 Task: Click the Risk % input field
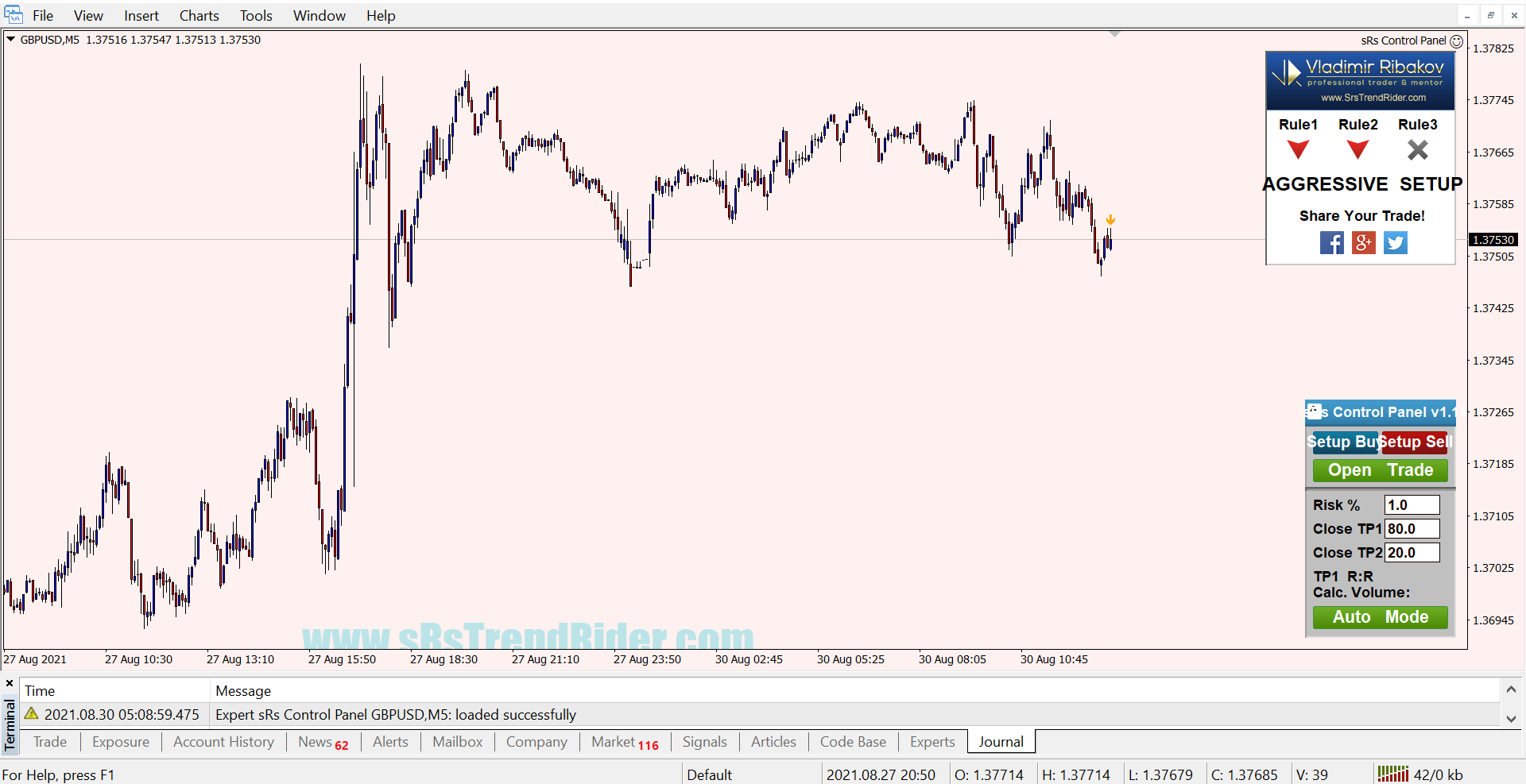pyautogui.click(x=1412, y=505)
